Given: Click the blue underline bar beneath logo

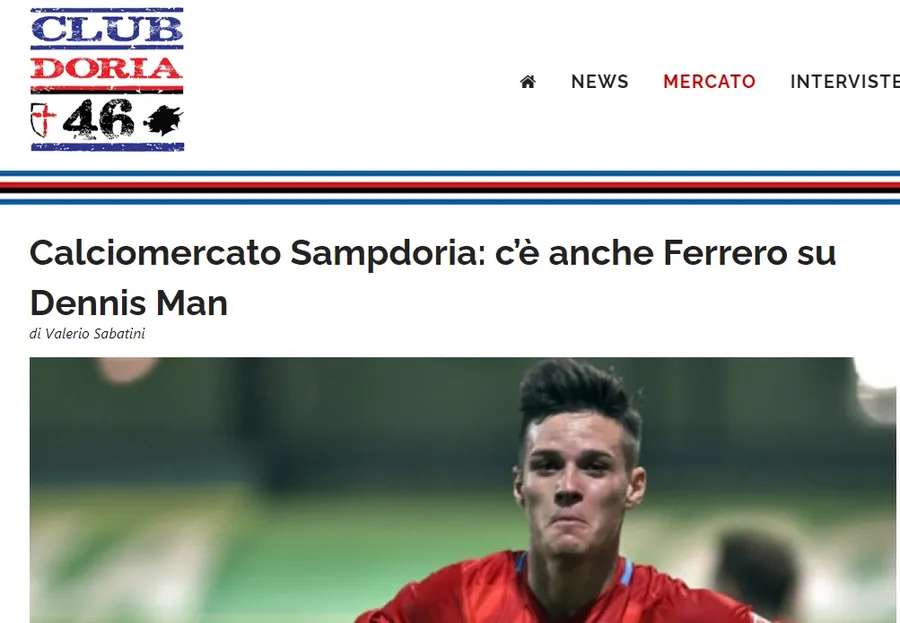Looking at the screenshot, I should (107, 148).
